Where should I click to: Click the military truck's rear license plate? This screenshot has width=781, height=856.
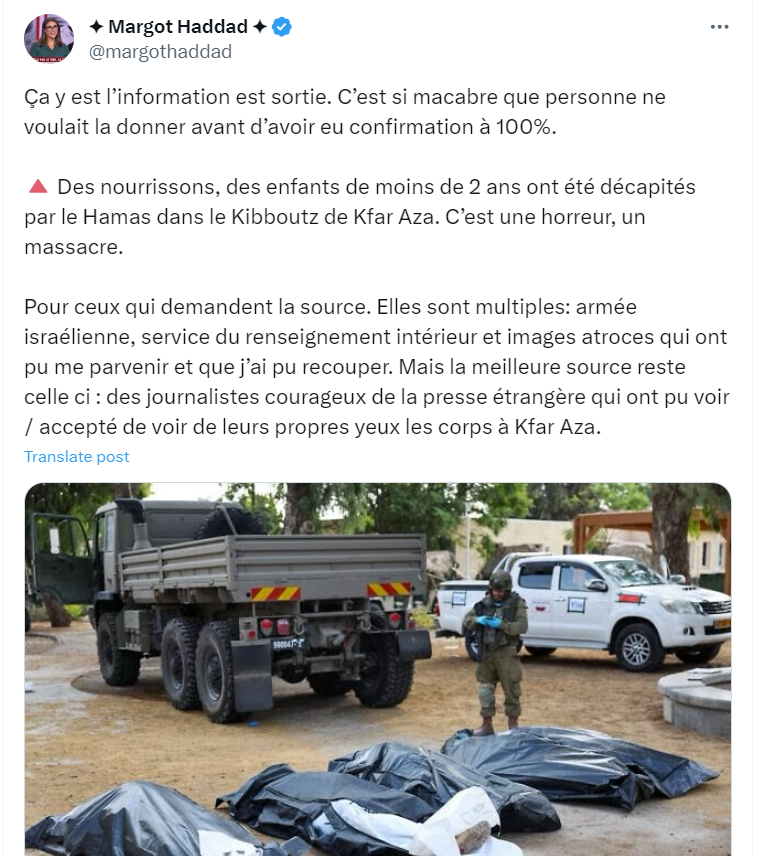point(288,644)
